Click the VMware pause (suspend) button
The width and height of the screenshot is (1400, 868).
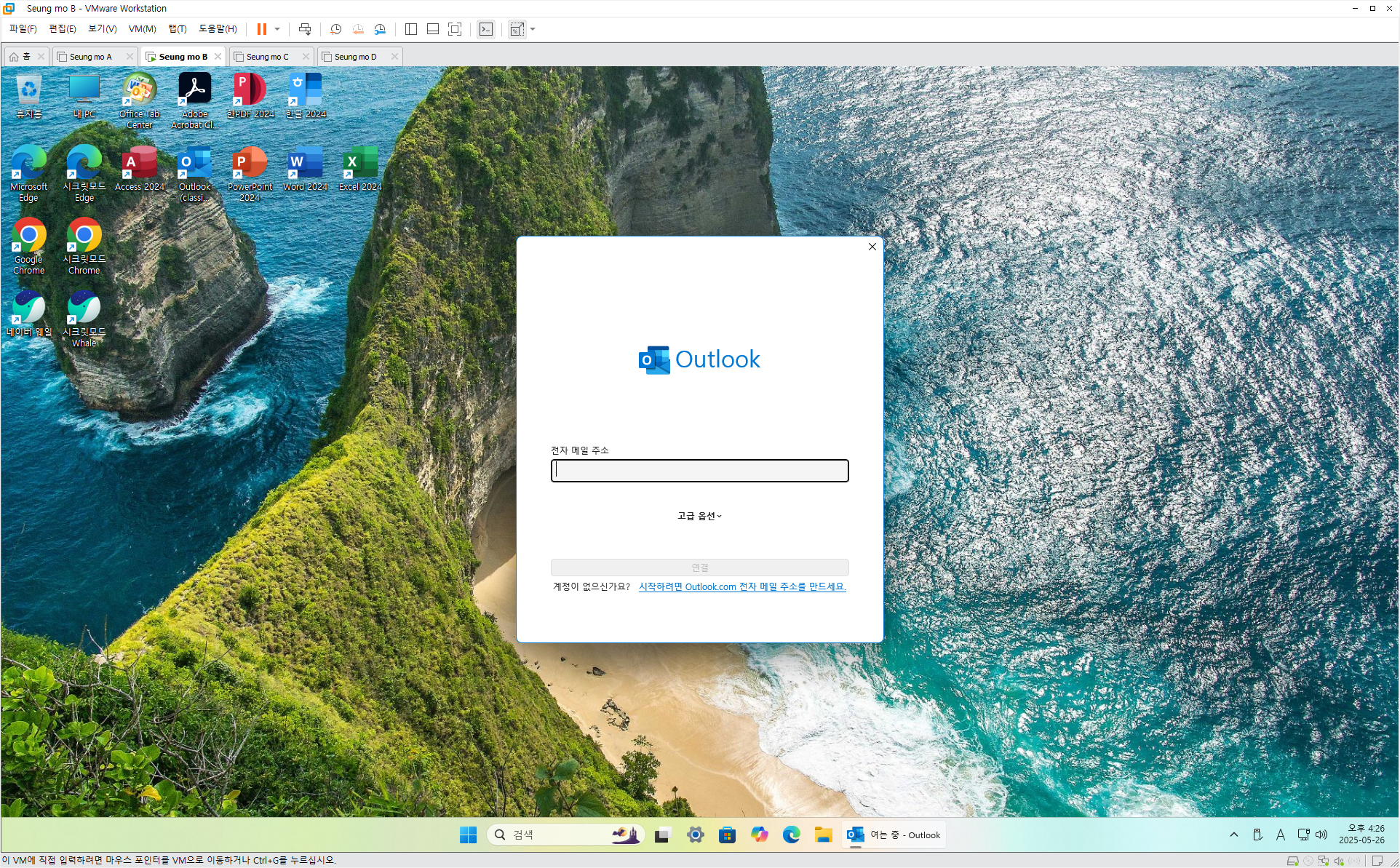point(262,29)
